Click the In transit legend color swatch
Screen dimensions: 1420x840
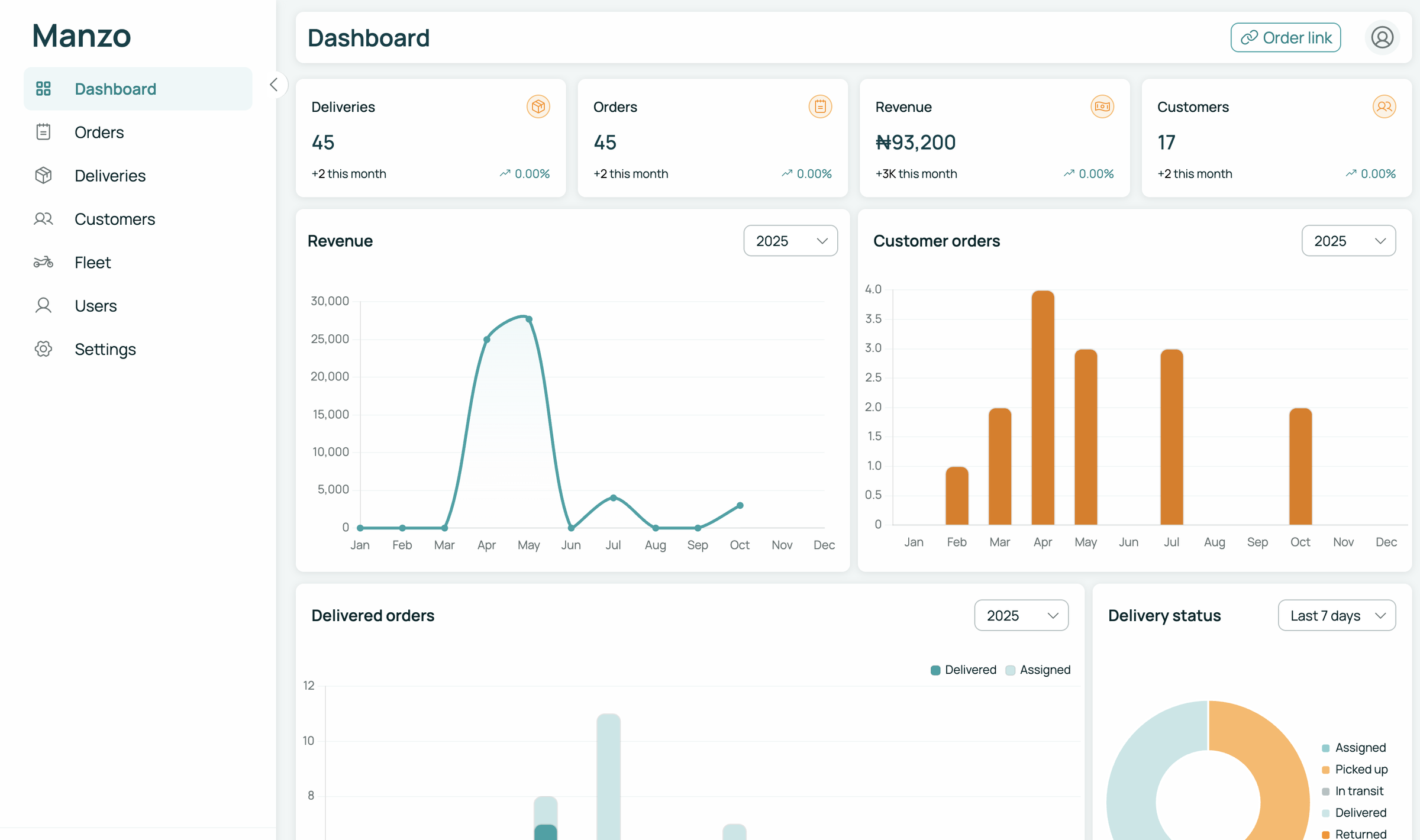click(1325, 791)
